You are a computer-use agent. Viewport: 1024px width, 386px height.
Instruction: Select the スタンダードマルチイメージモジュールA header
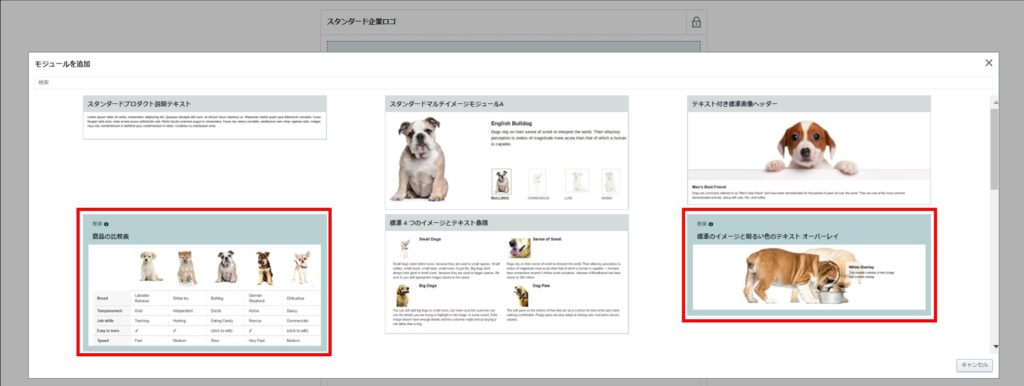click(x=507, y=104)
